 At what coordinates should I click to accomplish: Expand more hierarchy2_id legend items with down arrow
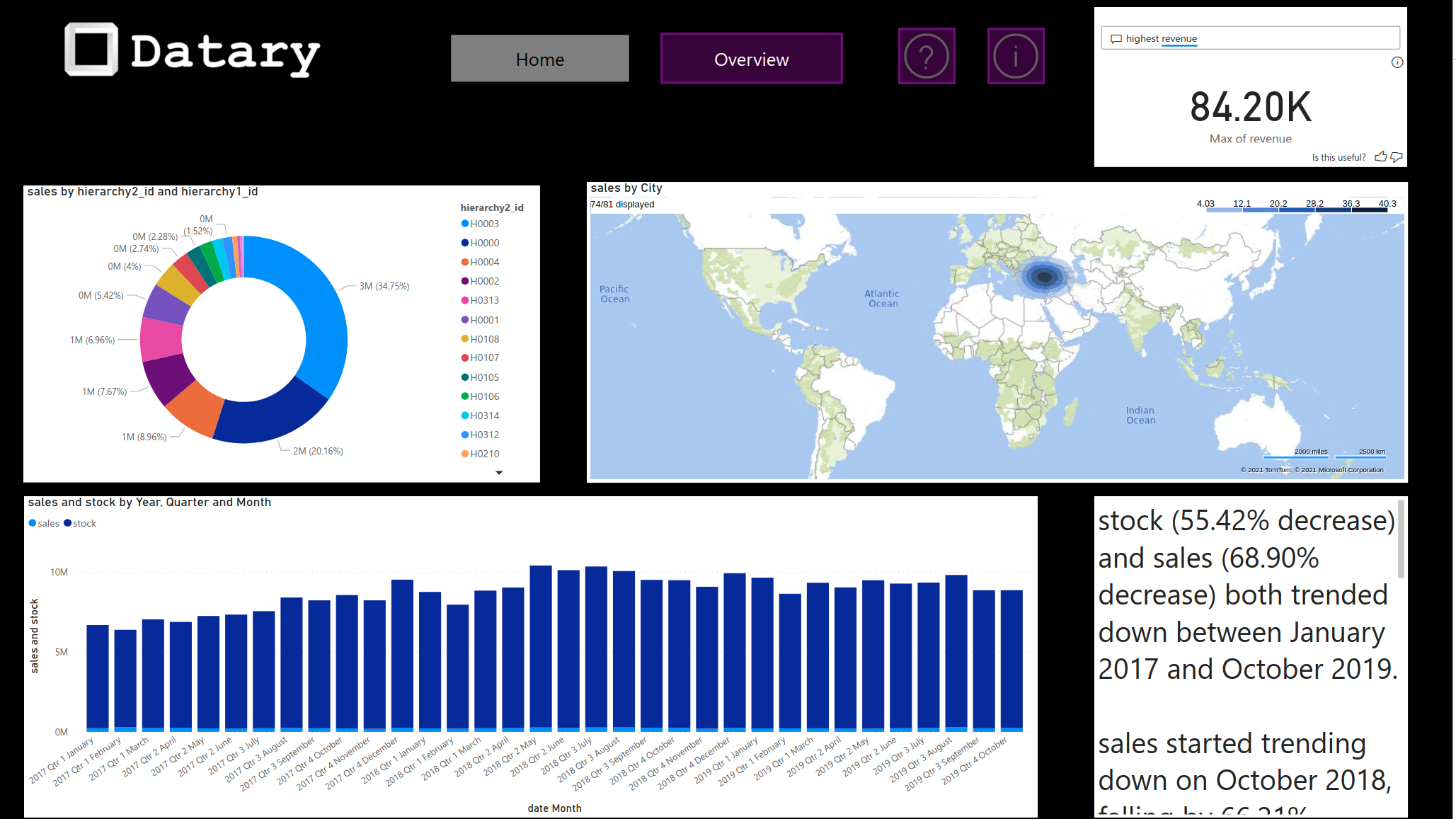coord(499,472)
